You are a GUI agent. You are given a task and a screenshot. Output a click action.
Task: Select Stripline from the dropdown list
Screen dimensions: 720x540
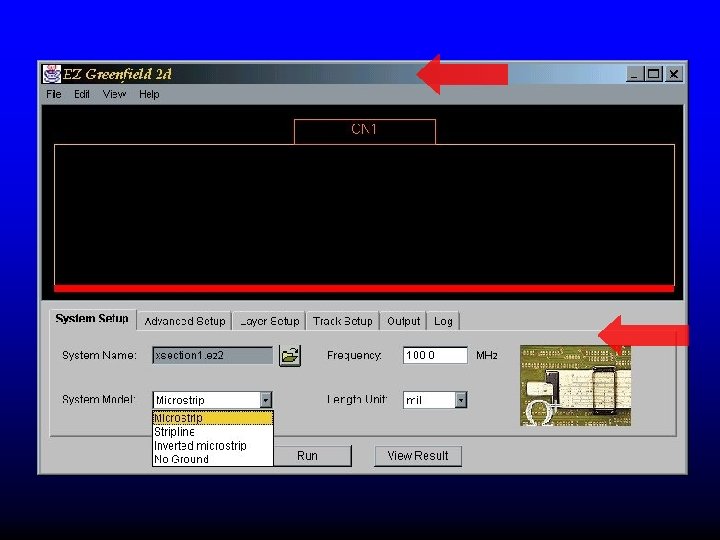pos(213,432)
